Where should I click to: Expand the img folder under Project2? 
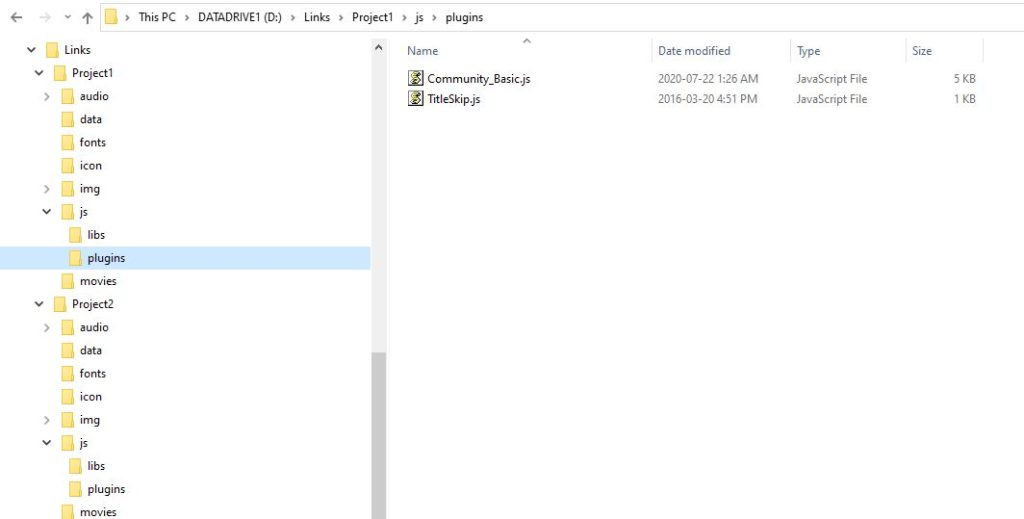click(47, 420)
